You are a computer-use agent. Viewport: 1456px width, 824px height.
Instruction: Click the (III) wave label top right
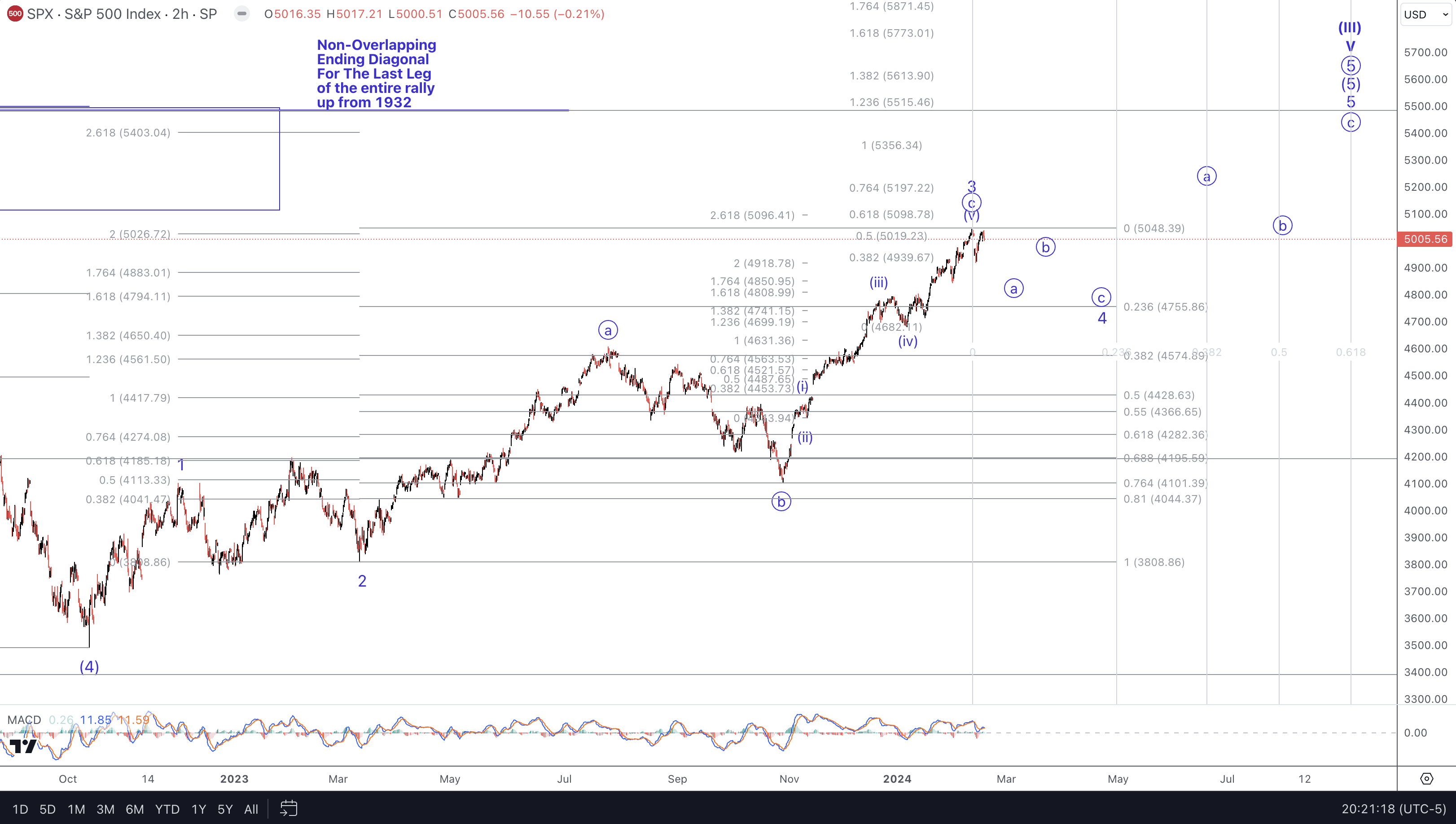pos(1350,27)
